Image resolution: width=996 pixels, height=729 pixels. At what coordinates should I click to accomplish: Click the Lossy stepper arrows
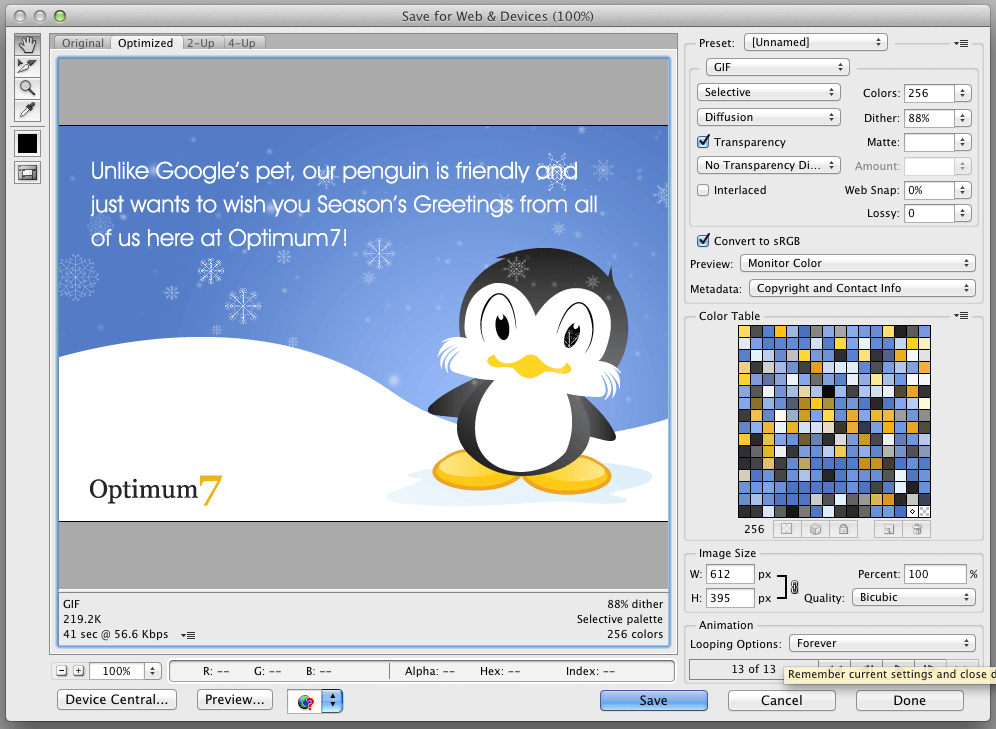pyautogui.click(x=962, y=213)
